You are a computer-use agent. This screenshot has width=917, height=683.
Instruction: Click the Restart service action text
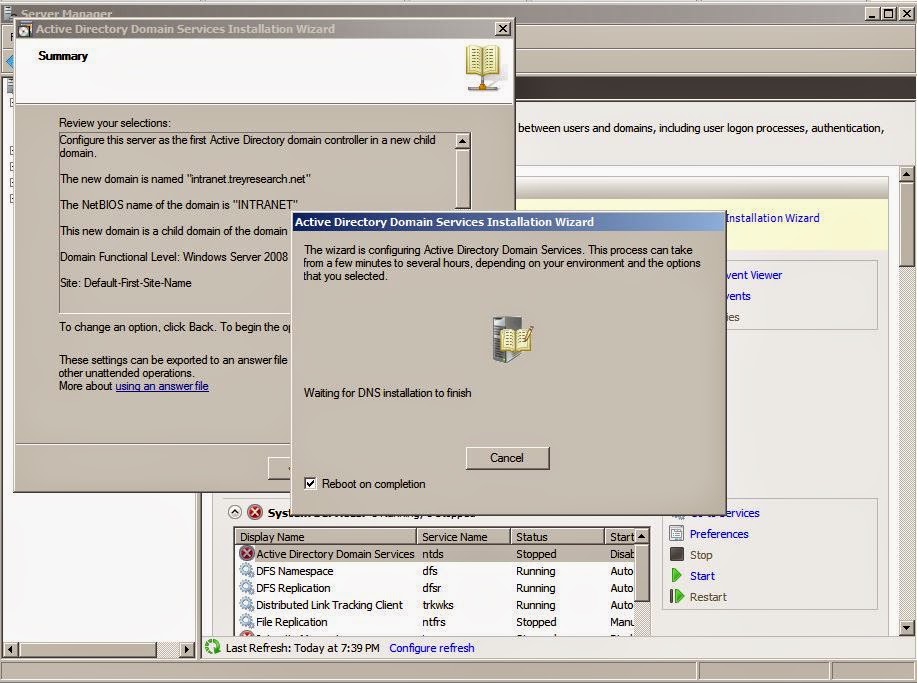point(708,597)
